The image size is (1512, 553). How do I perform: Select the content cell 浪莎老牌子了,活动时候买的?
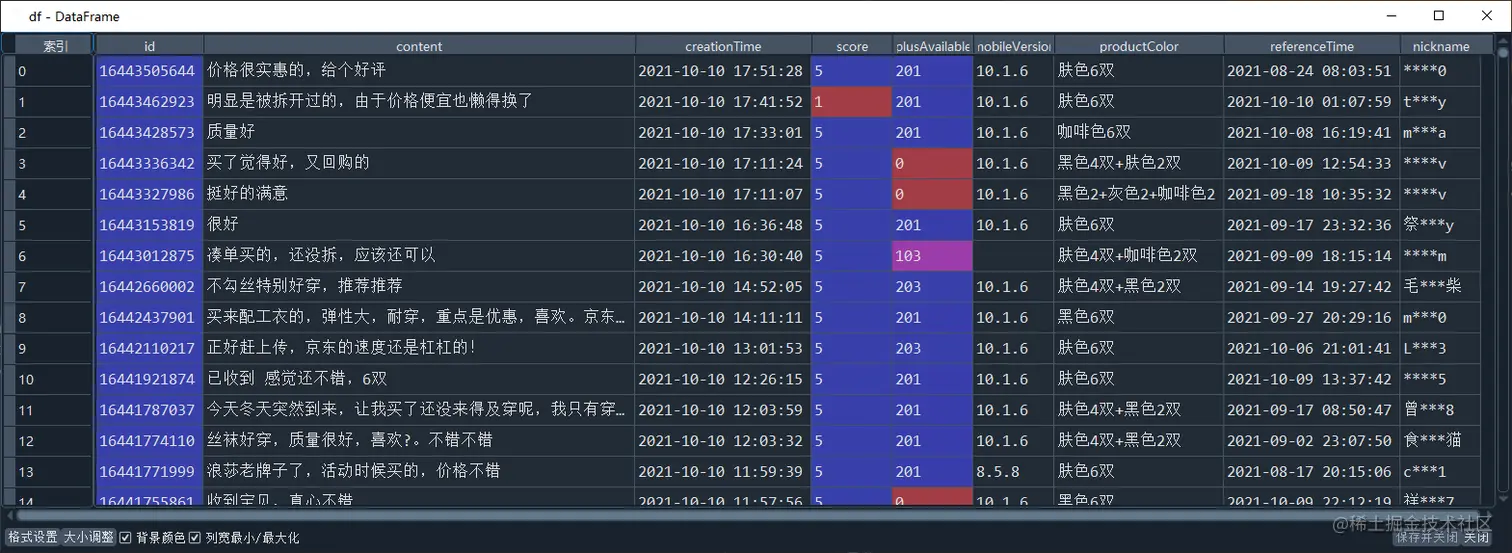pyautogui.click(x=419, y=471)
